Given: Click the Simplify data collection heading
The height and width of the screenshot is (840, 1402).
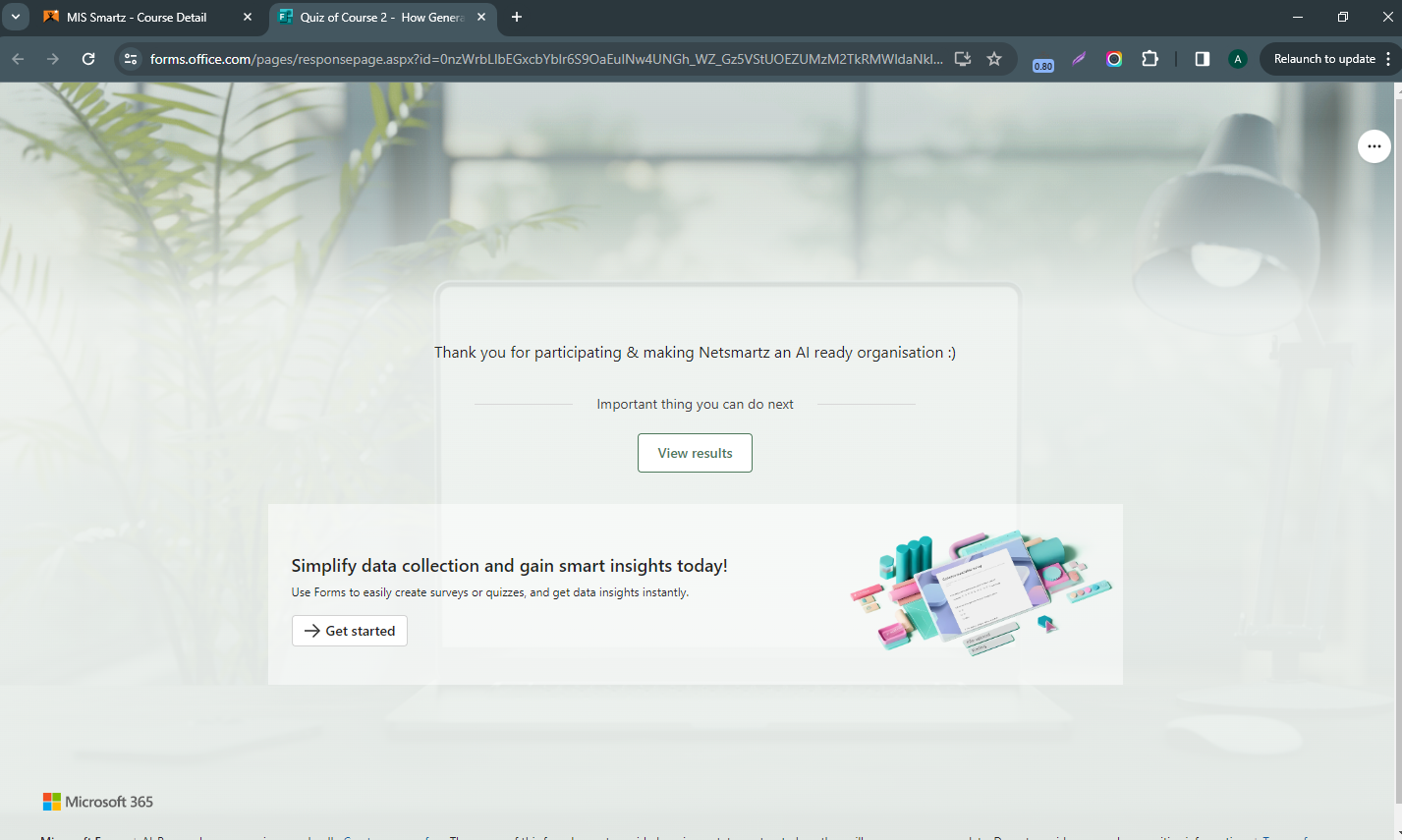Looking at the screenshot, I should pyautogui.click(x=509, y=566).
